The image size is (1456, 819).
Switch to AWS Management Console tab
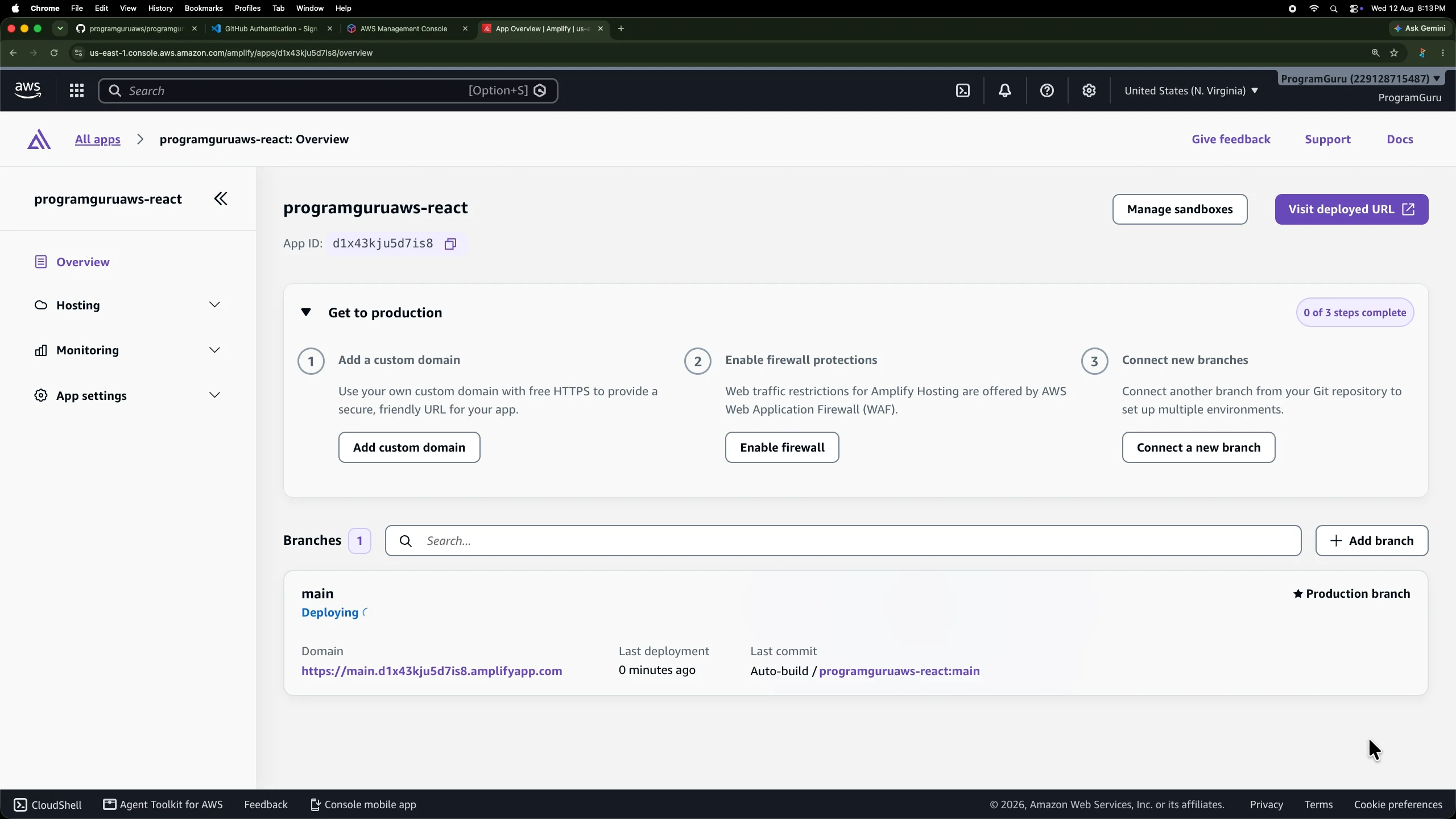(x=404, y=28)
